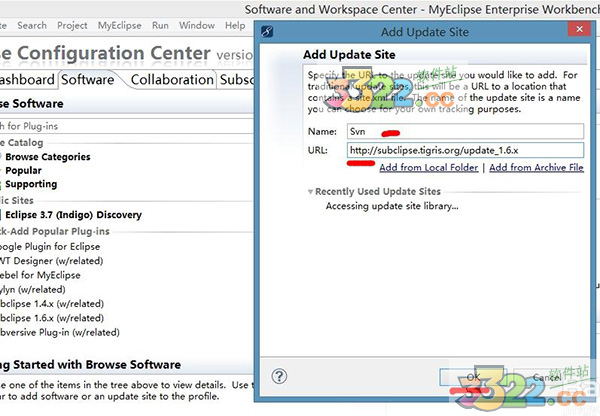Viewport: 600px width, 416px height.
Task: Click Mylyn (w/related) entry
Action: point(33,290)
